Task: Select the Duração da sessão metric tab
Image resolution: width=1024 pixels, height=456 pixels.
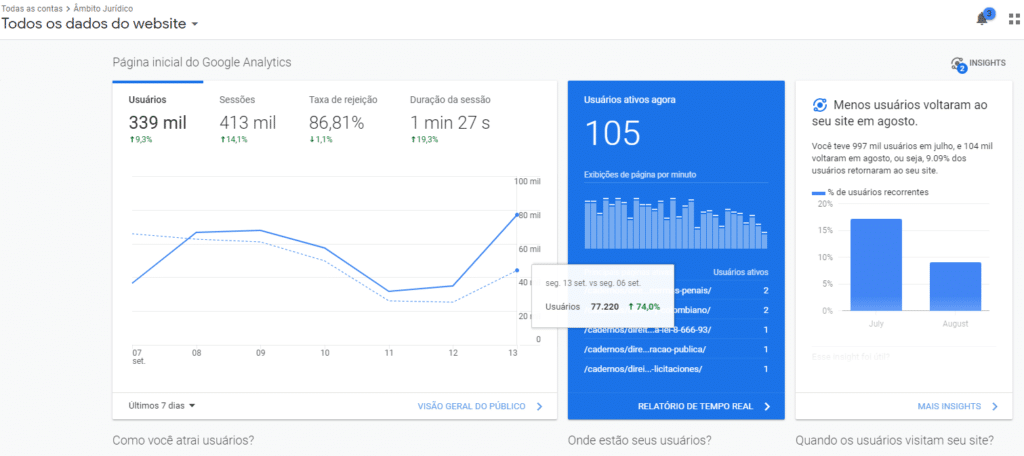Action: coord(450,121)
